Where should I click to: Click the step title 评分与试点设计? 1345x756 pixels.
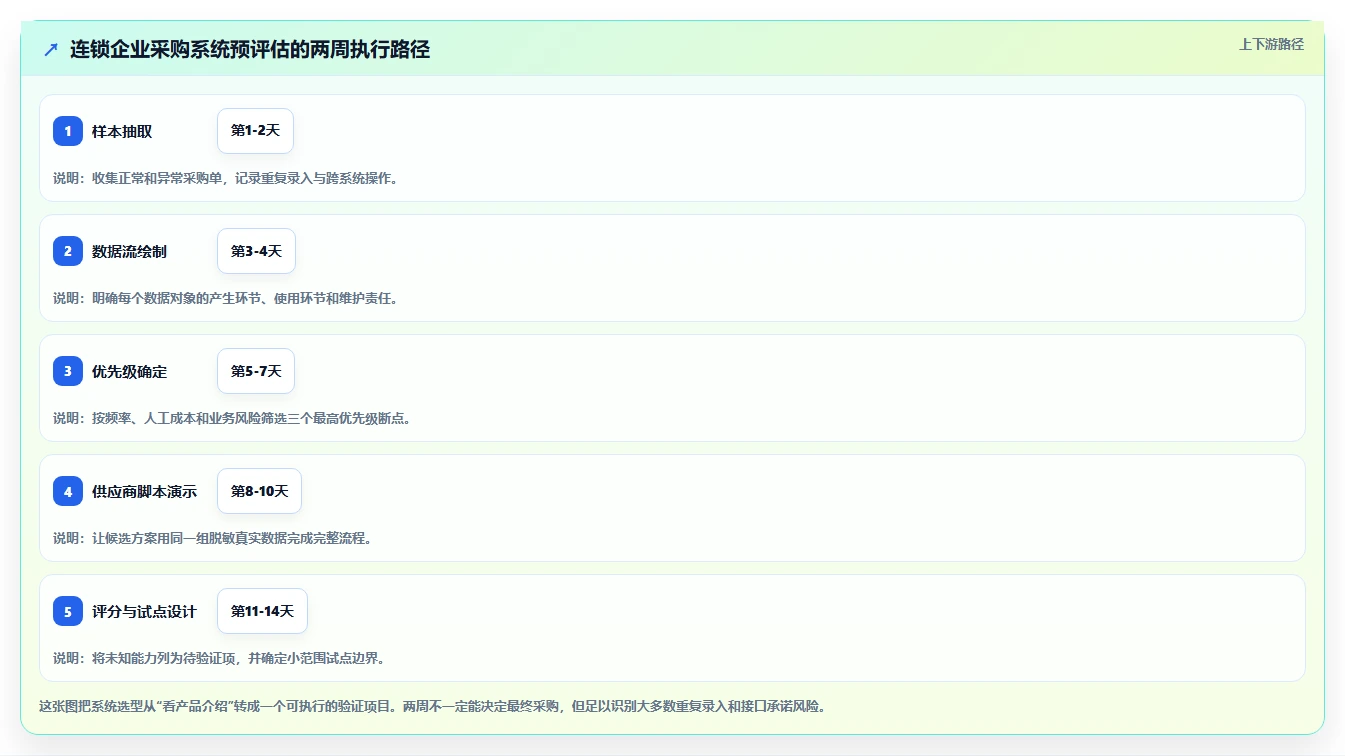click(145, 611)
